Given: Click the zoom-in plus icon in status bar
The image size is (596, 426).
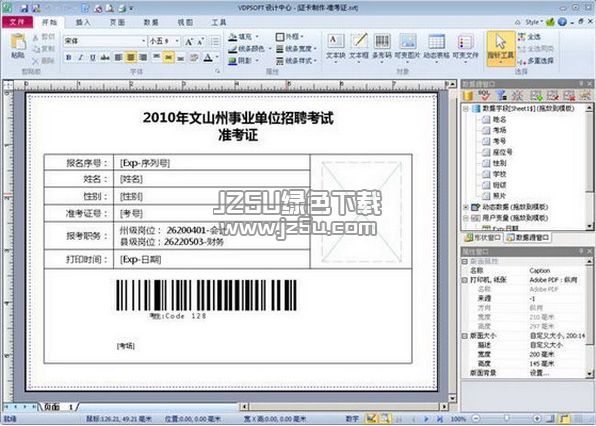Looking at the screenshot, I should click(x=537, y=419).
